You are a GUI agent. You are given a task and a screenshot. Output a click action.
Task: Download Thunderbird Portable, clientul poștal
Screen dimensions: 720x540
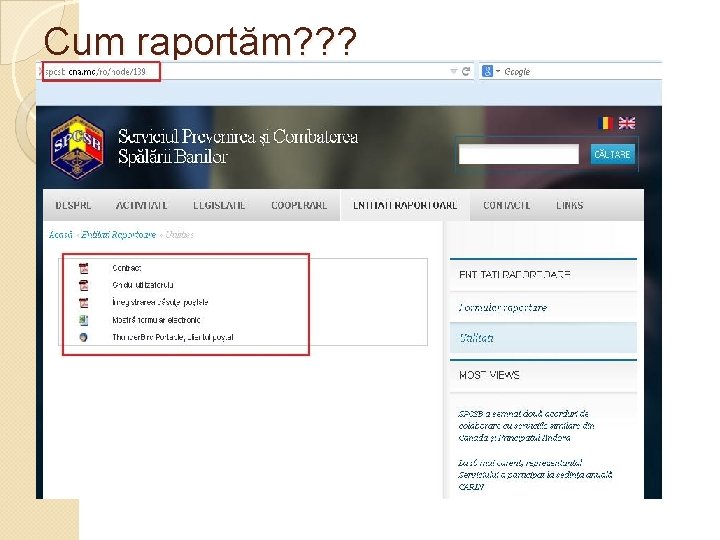[x=173, y=338]
